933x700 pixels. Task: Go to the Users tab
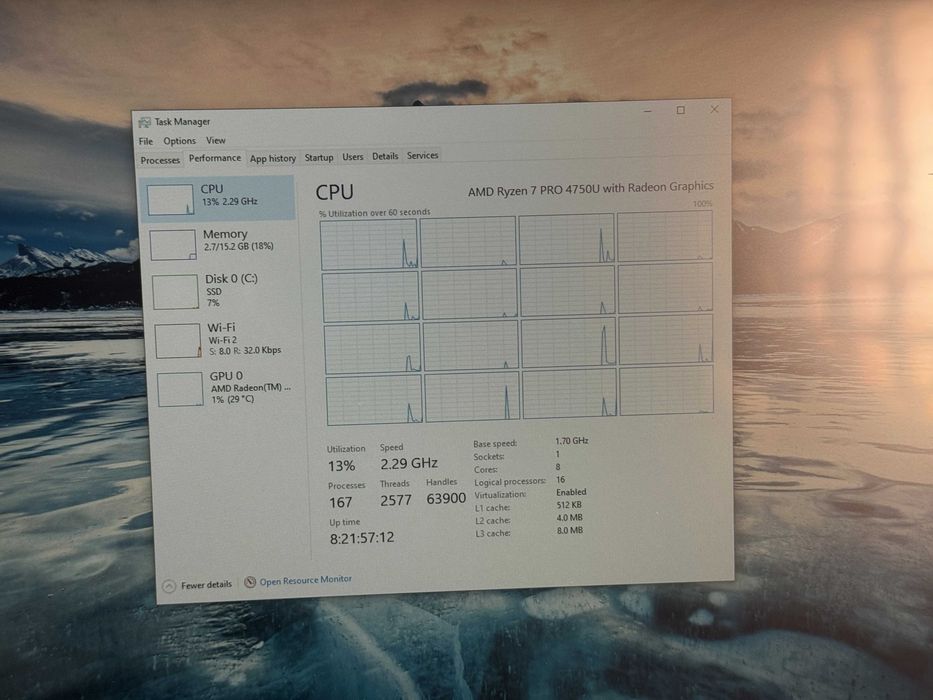pos(352,157)
